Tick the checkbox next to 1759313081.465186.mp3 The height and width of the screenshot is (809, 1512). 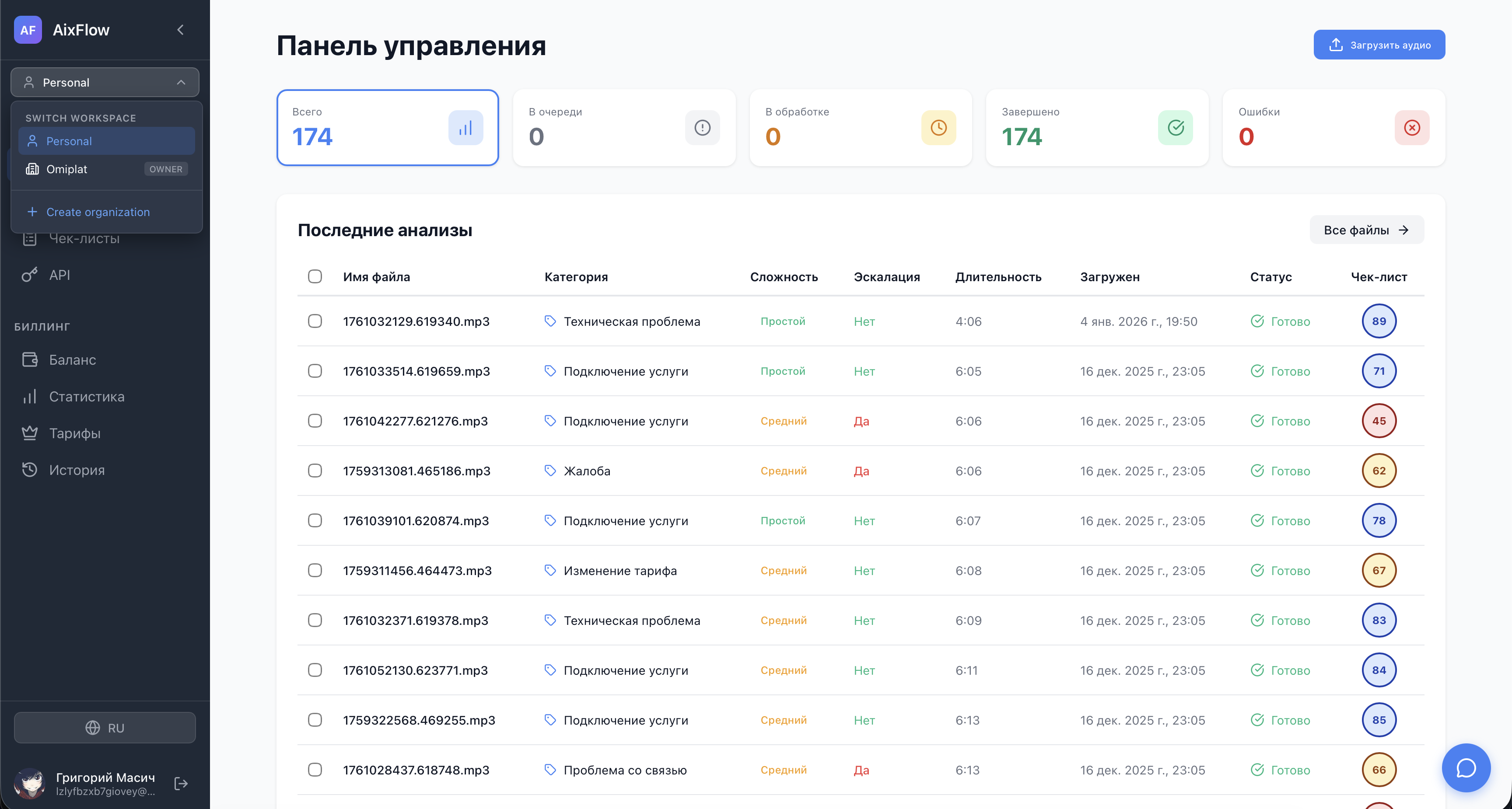pyautogui.click(x=315, y=470)
